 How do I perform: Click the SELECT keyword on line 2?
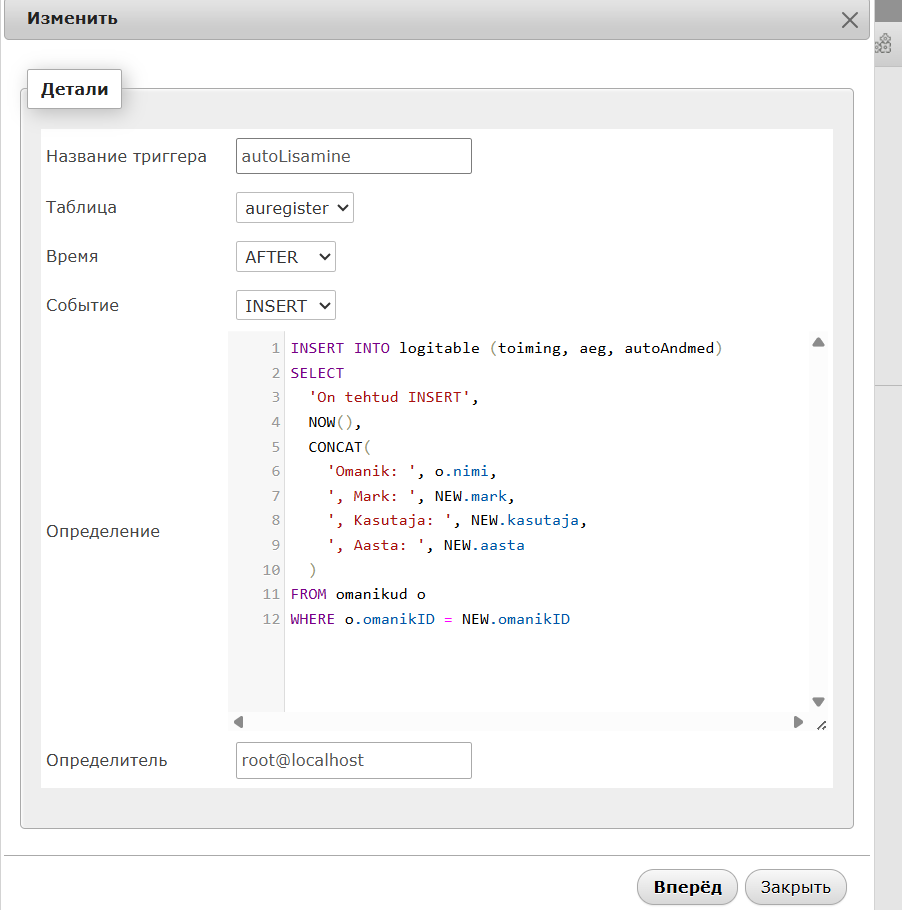click(317, 373)
